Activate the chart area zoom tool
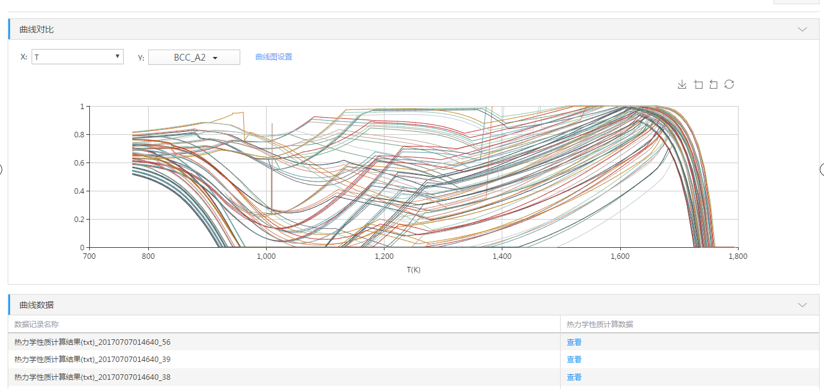This screenshot has height=389, width=824. pos(698,85)
